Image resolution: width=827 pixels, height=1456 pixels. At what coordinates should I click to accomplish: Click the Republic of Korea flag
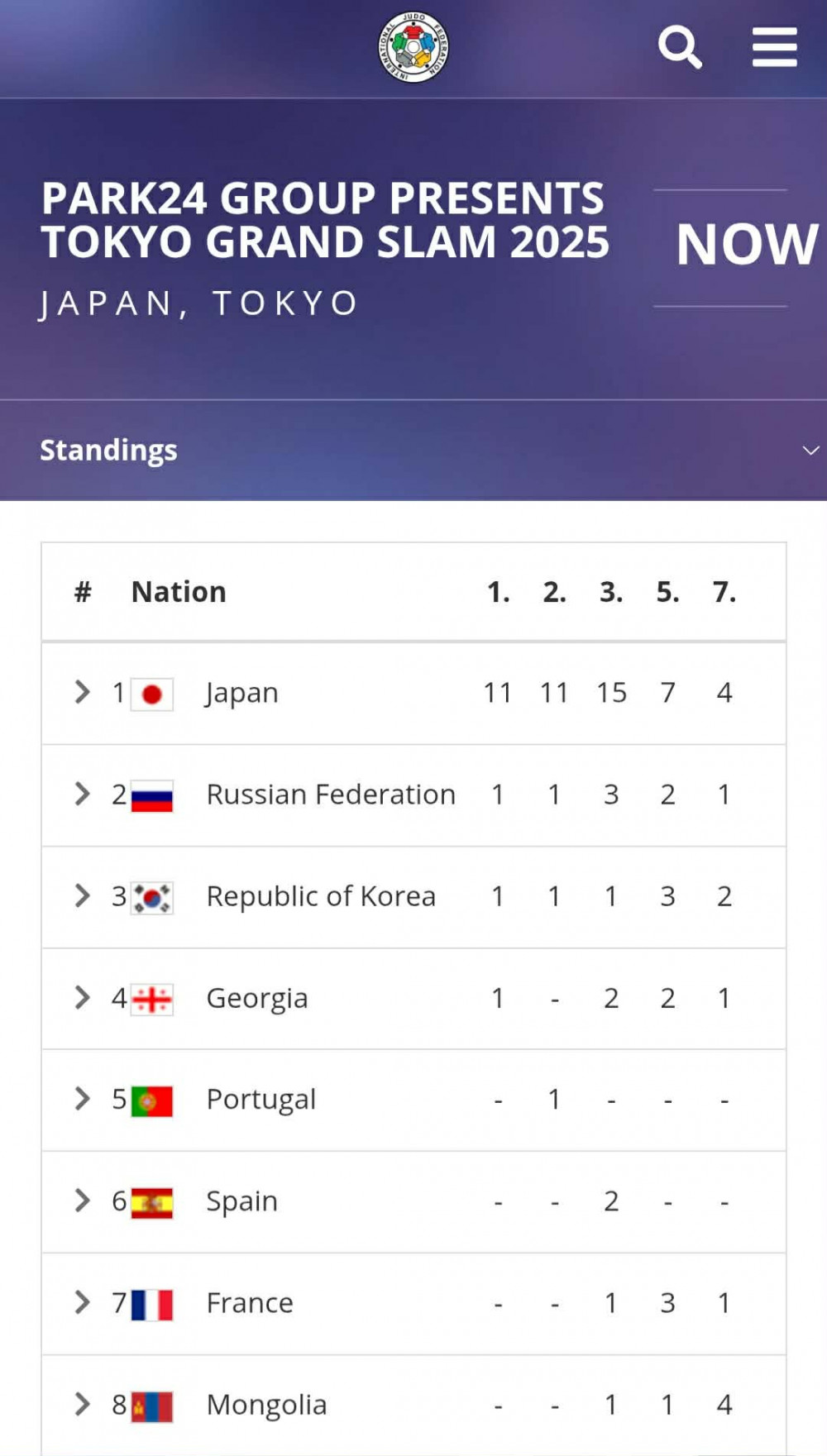coord(152,897)
